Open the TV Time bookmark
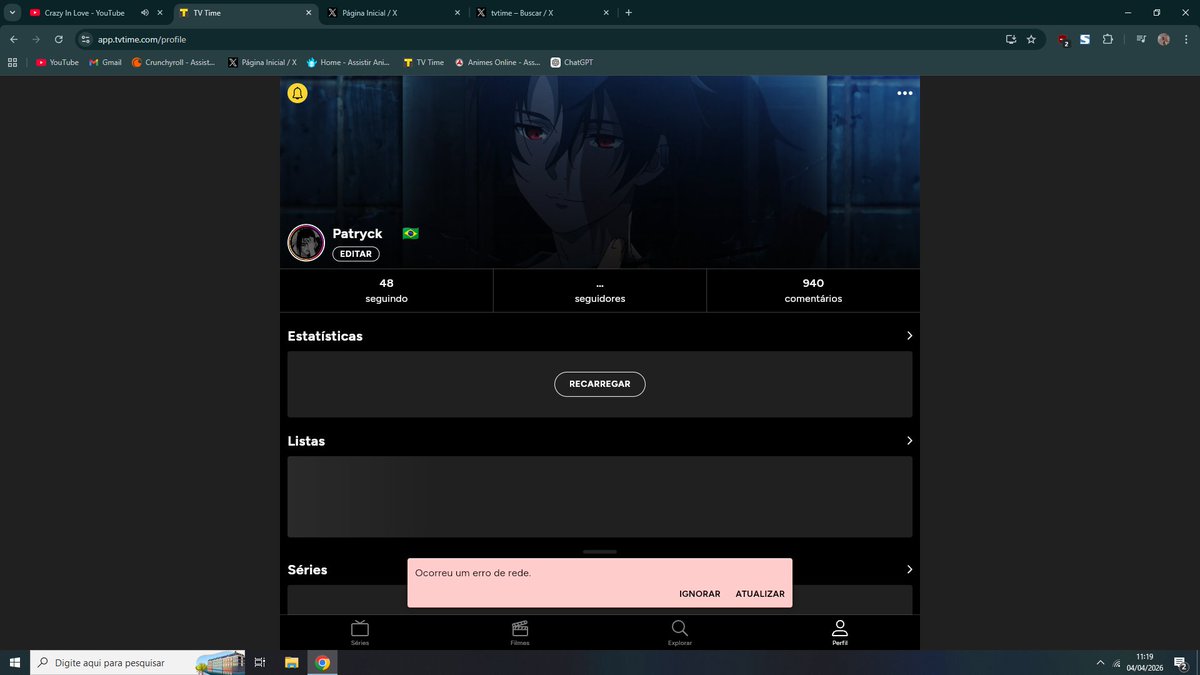Screen dimensions: 1200x675 pos(424,62)
